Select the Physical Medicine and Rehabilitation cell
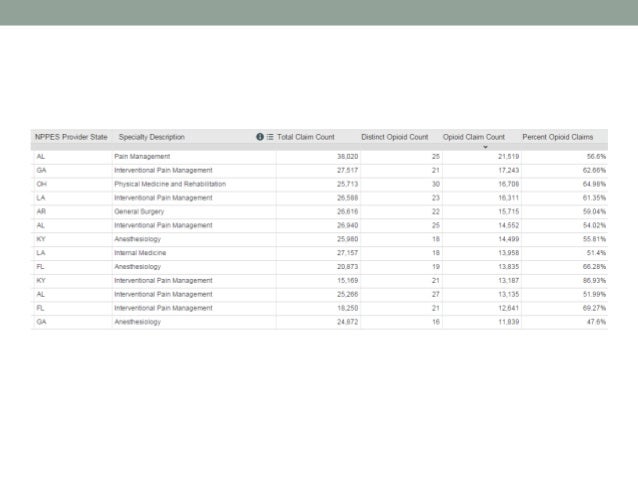The height and width of the screenshot is (479, 638). [x=169, y=185]
